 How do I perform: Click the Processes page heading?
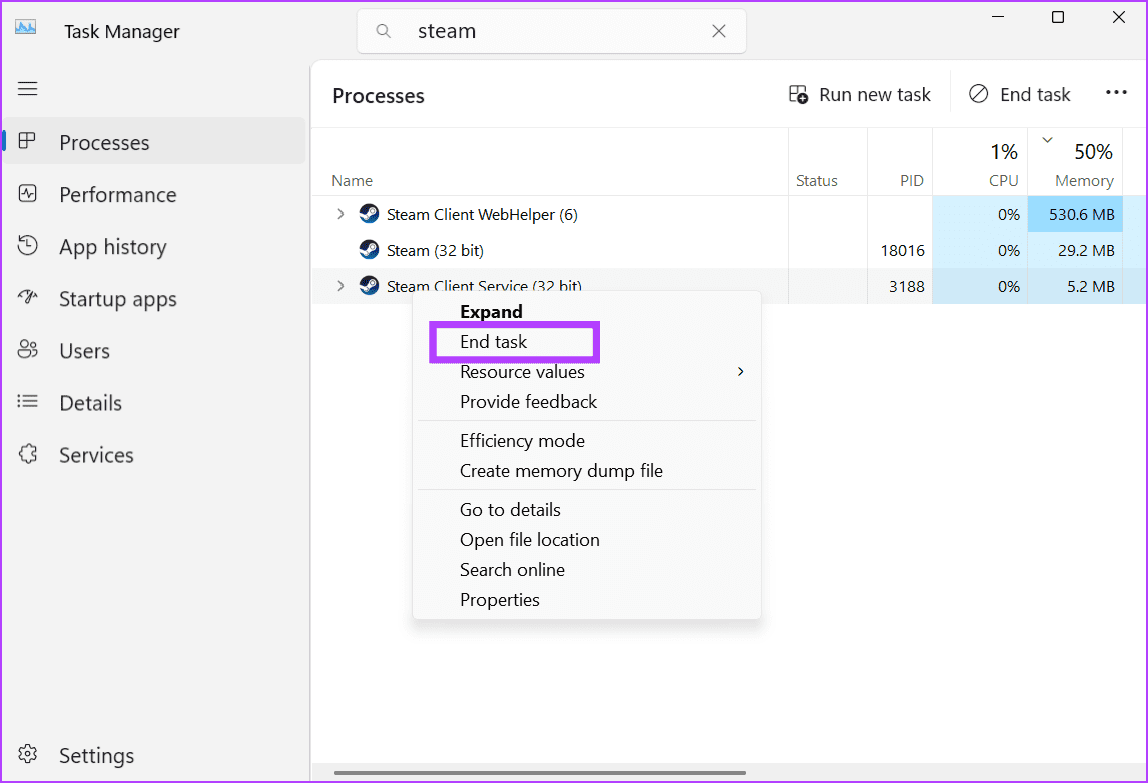click(379, 96)
